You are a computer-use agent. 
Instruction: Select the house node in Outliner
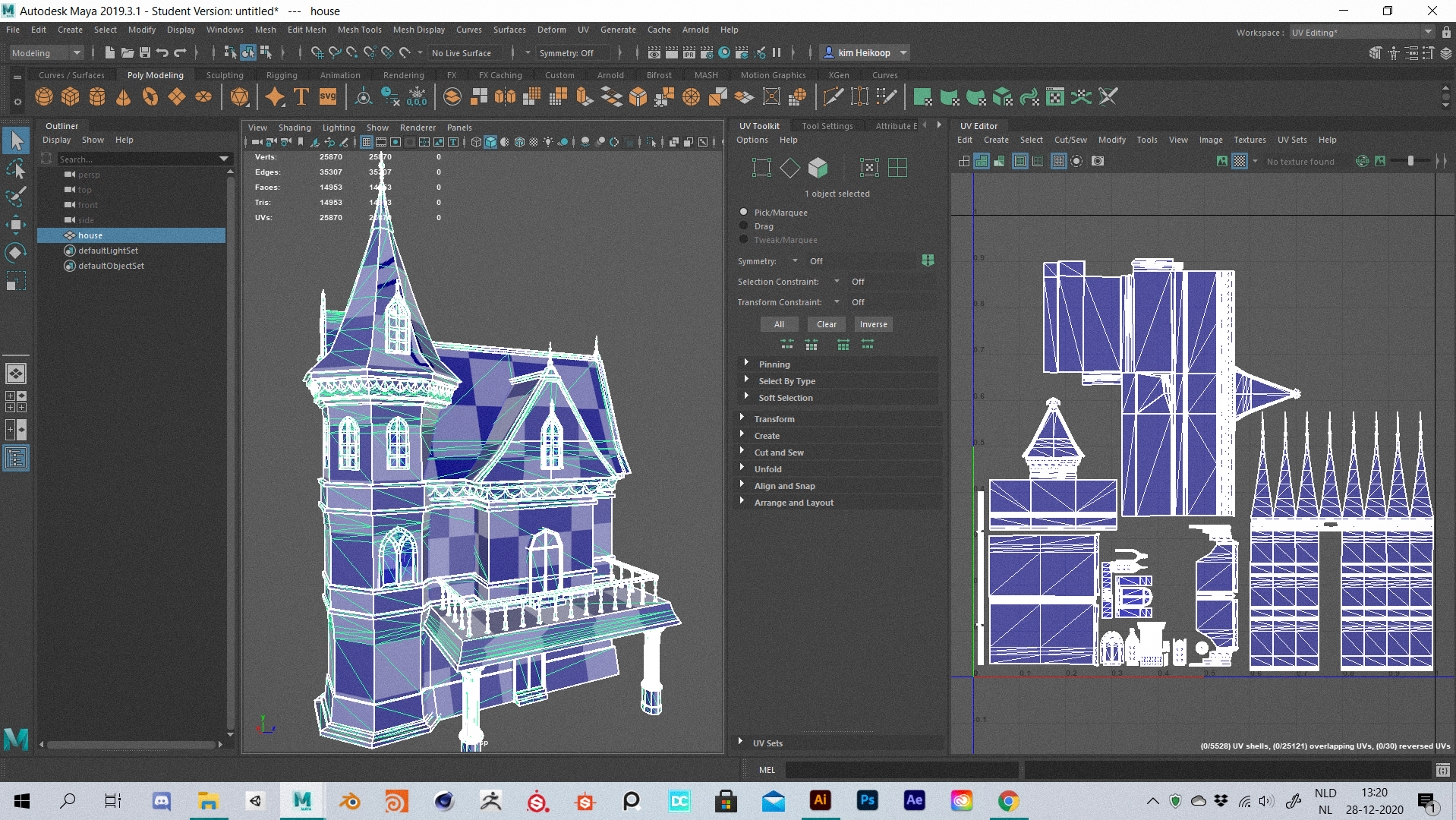pos(131,235)
